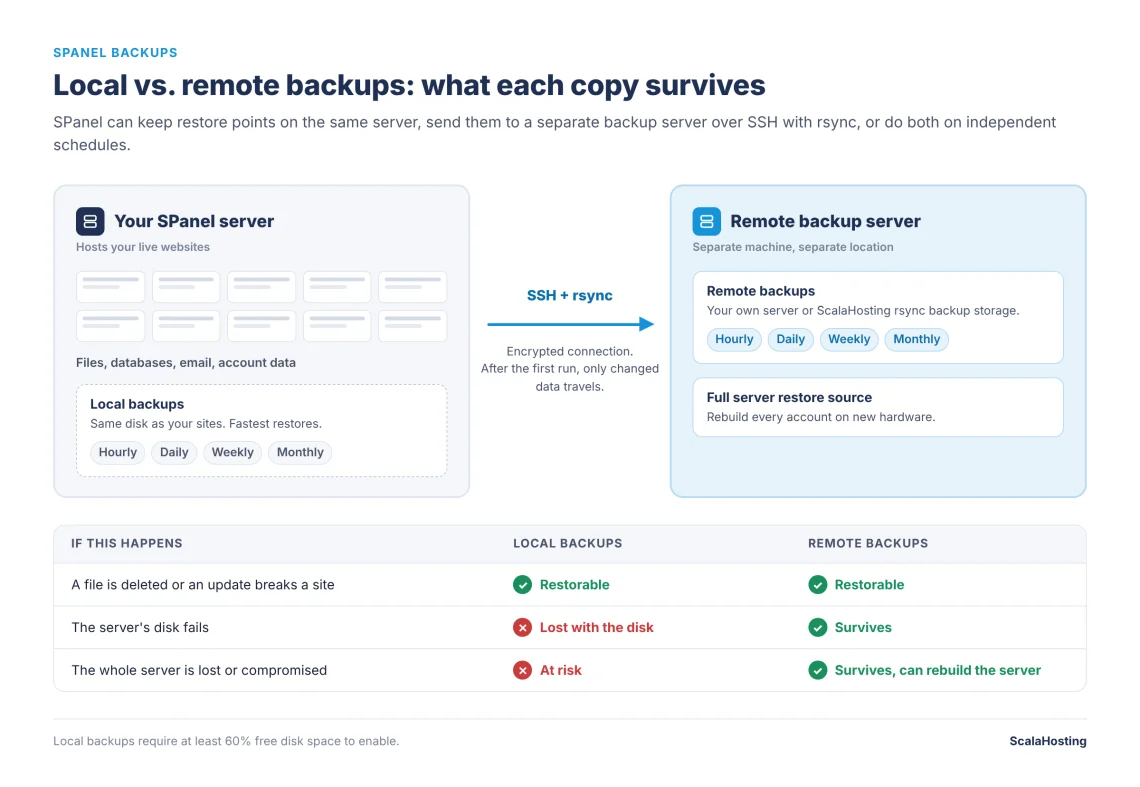Click the red X icon beside Lost with the disk
This screenshot has height=787, width=1140.
(x=522, y=627)
